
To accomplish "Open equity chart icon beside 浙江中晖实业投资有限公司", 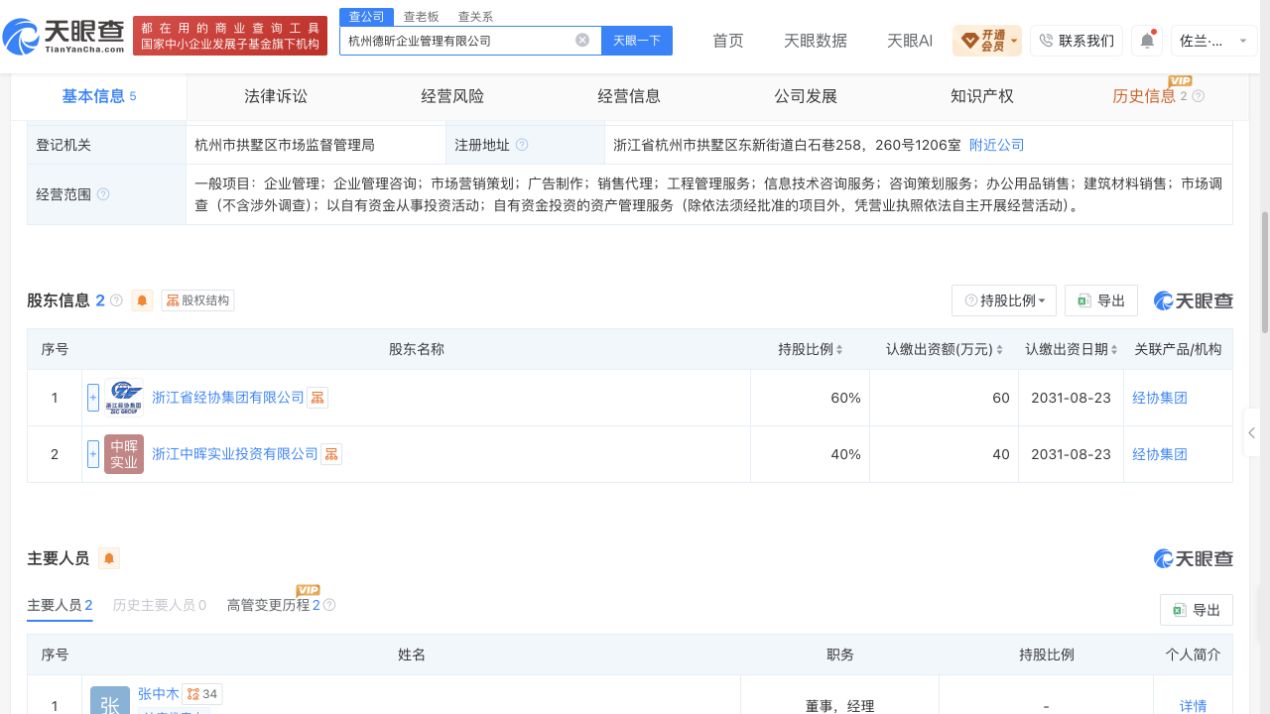I will [332, 454].
